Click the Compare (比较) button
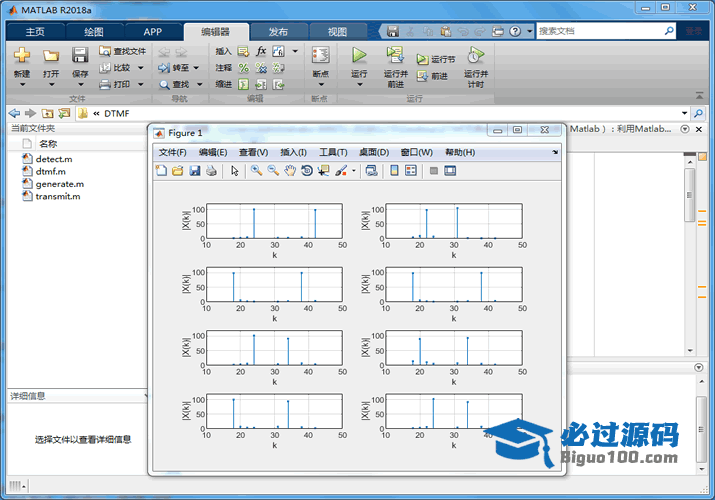 coord(116,68)
